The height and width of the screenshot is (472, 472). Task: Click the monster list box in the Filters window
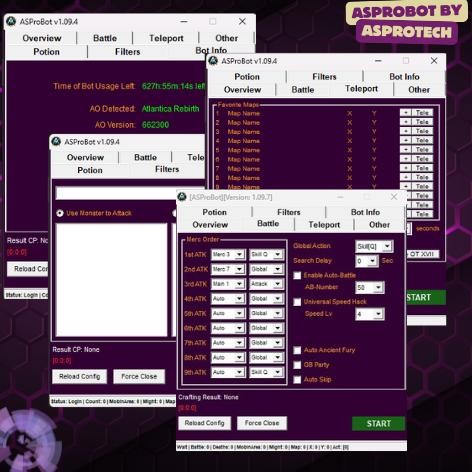pos(112,280)
